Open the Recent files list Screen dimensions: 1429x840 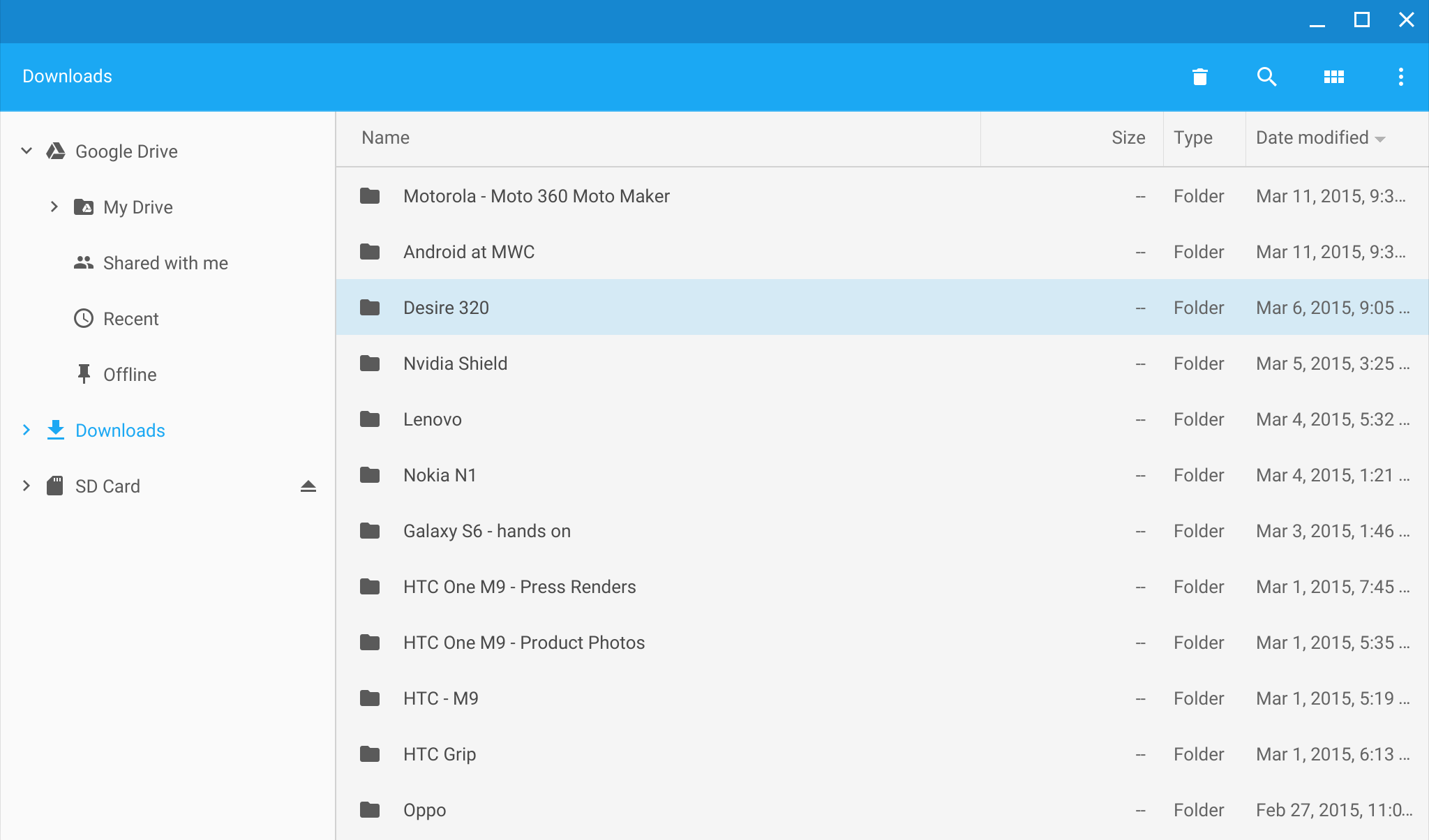(131, 319)
